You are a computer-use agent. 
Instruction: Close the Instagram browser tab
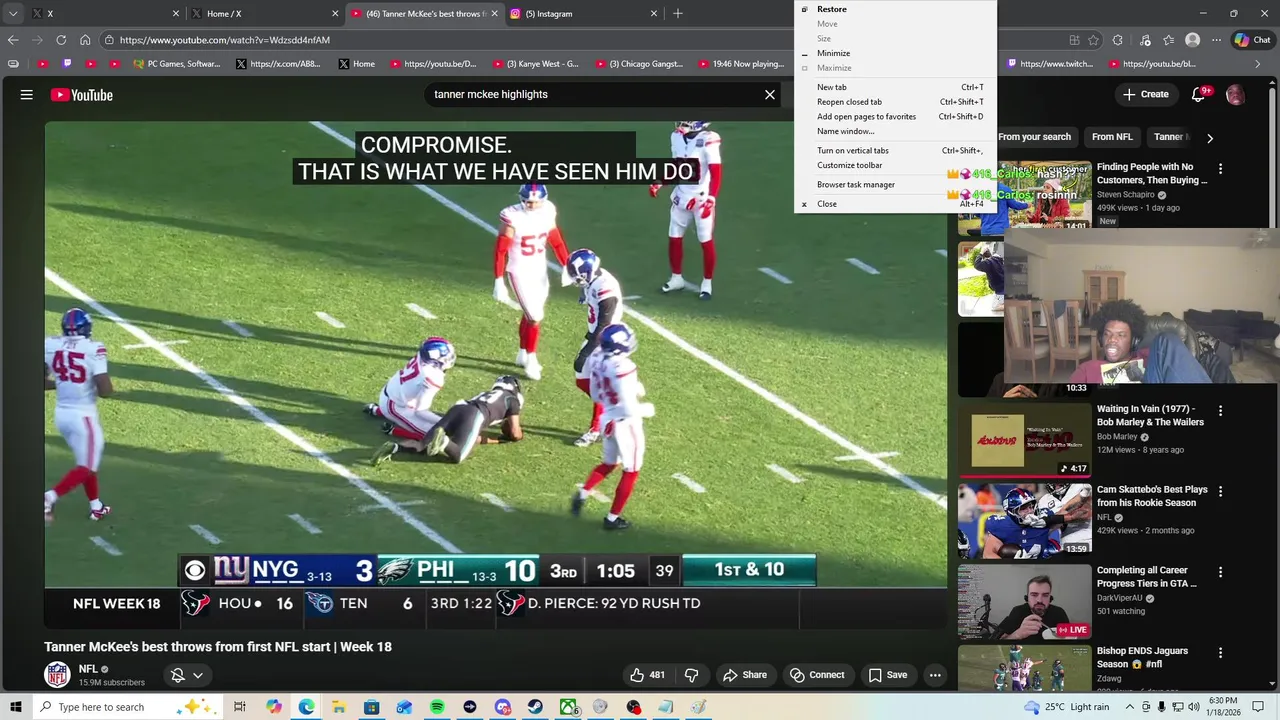(654, 13)
